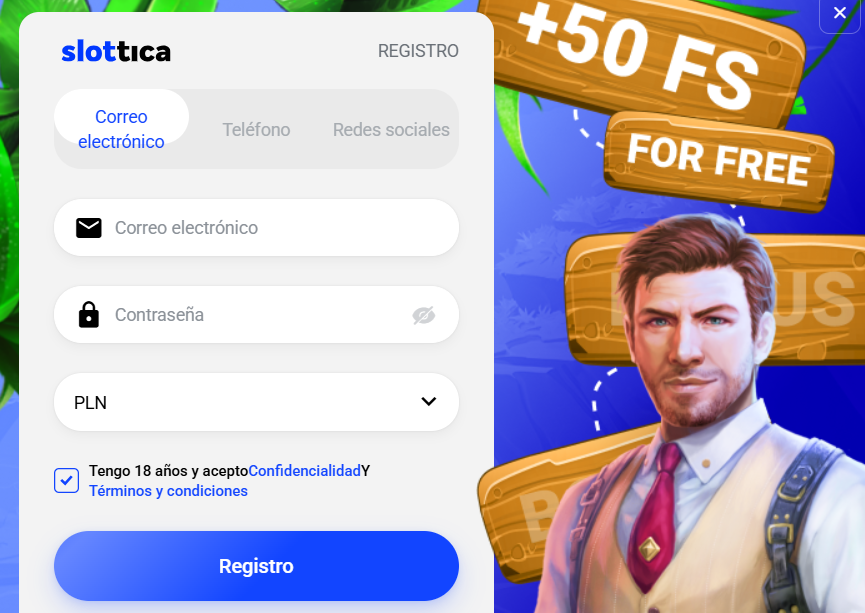
Task: Select the Correo electrónico tab
Action: [121, 129]
